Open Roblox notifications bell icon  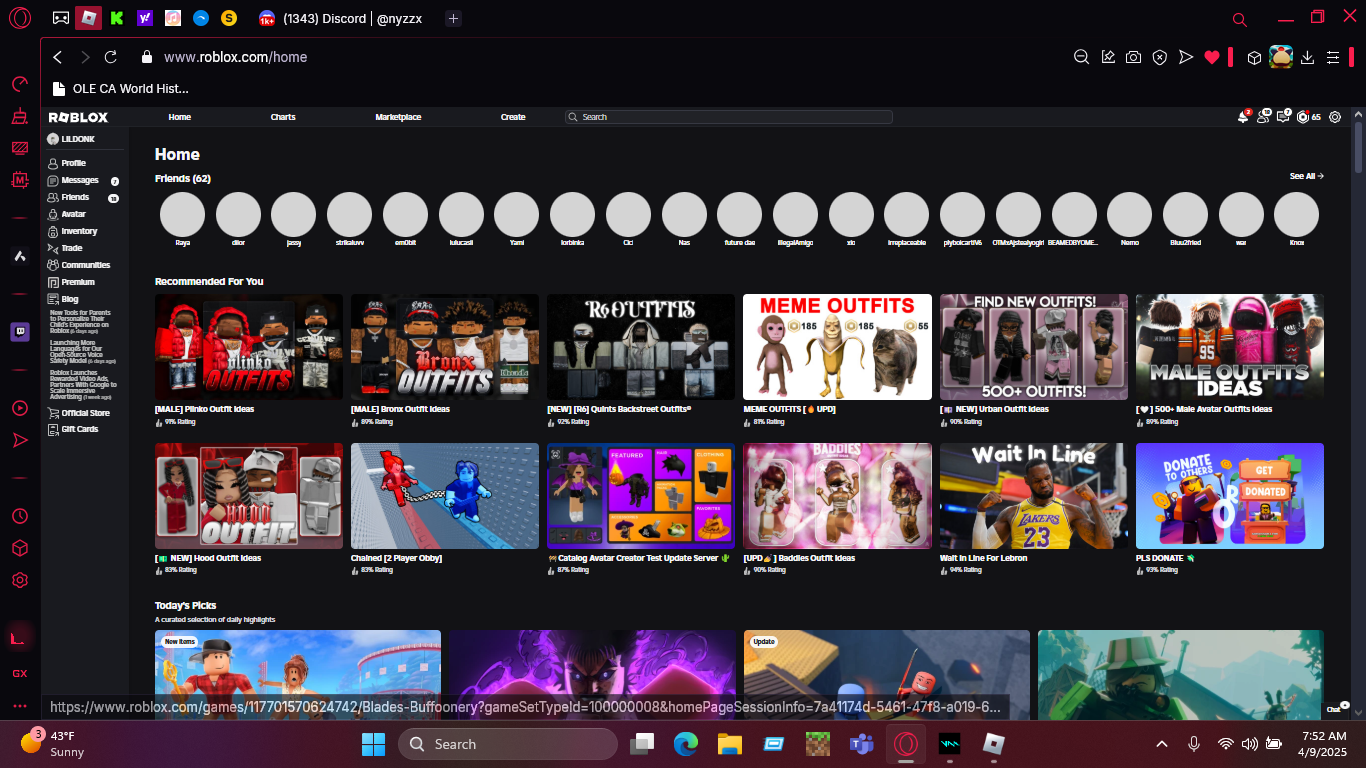(x=1243, y=117)
